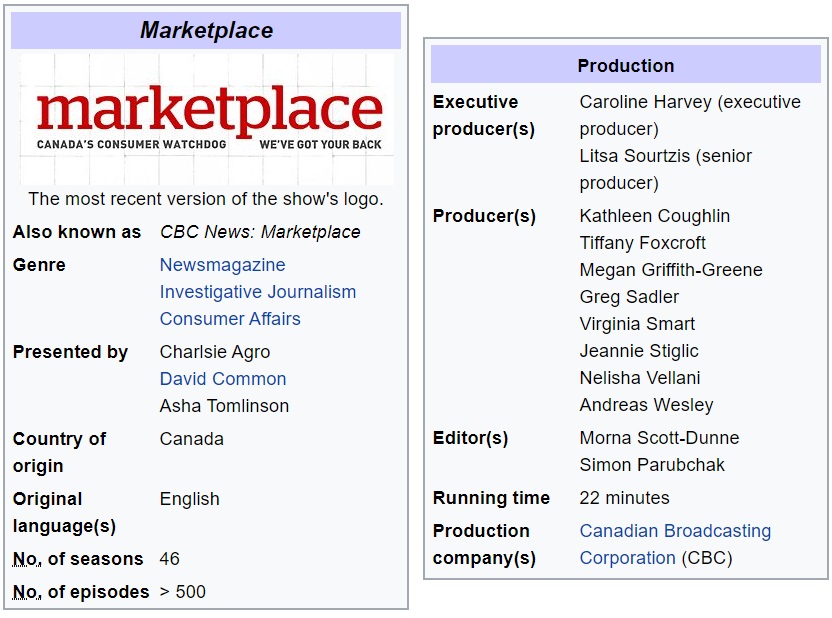Click the 'Presented by' row label
Viewport: 832px width, 618px height.
tap(70, 352)
